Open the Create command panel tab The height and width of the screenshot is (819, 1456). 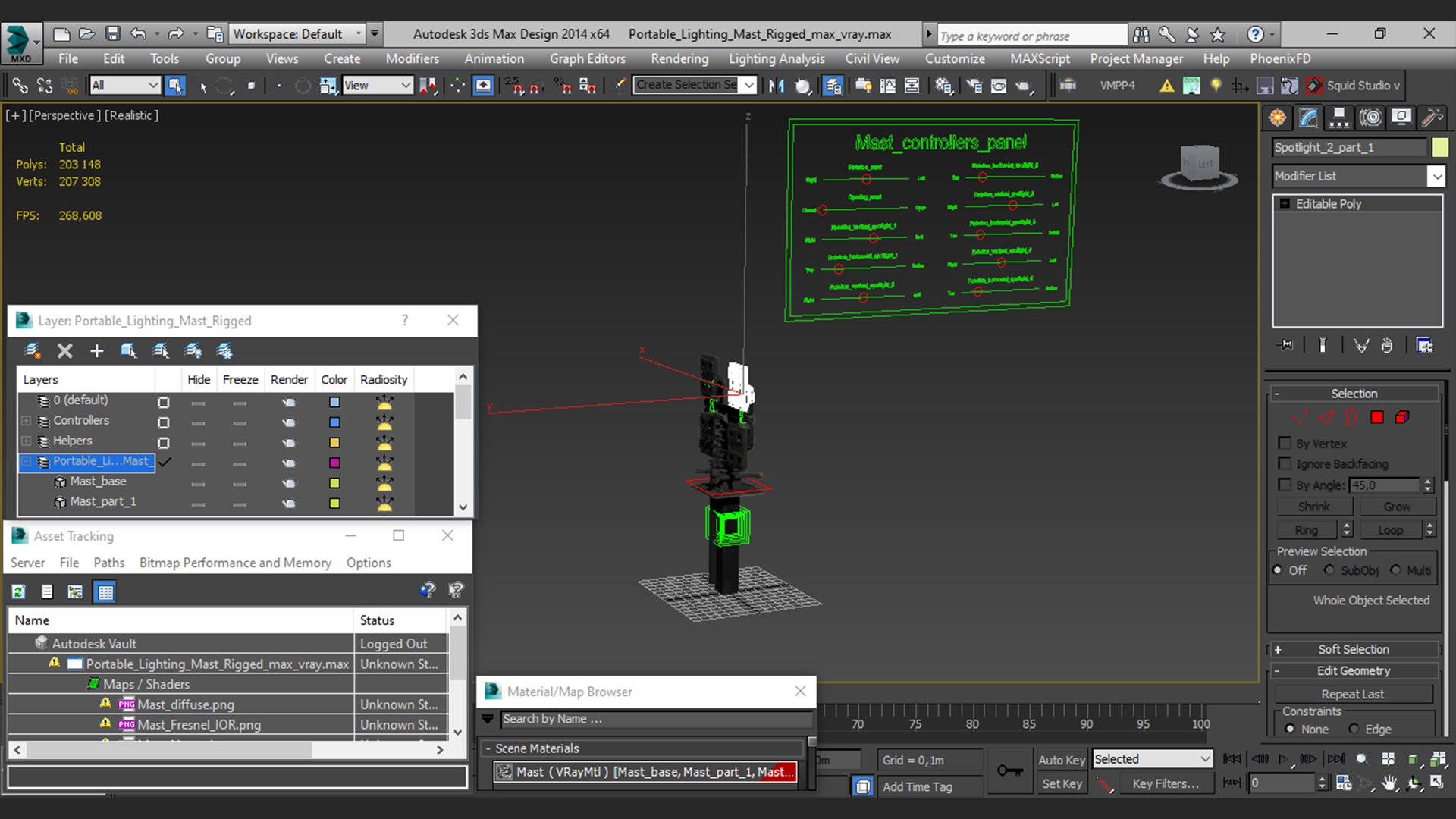(x=1278, y=118)
